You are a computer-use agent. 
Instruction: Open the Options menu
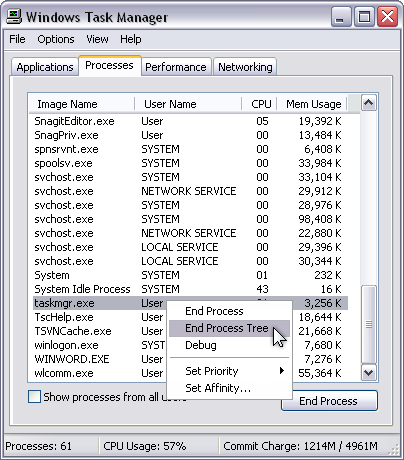point(56,39)
